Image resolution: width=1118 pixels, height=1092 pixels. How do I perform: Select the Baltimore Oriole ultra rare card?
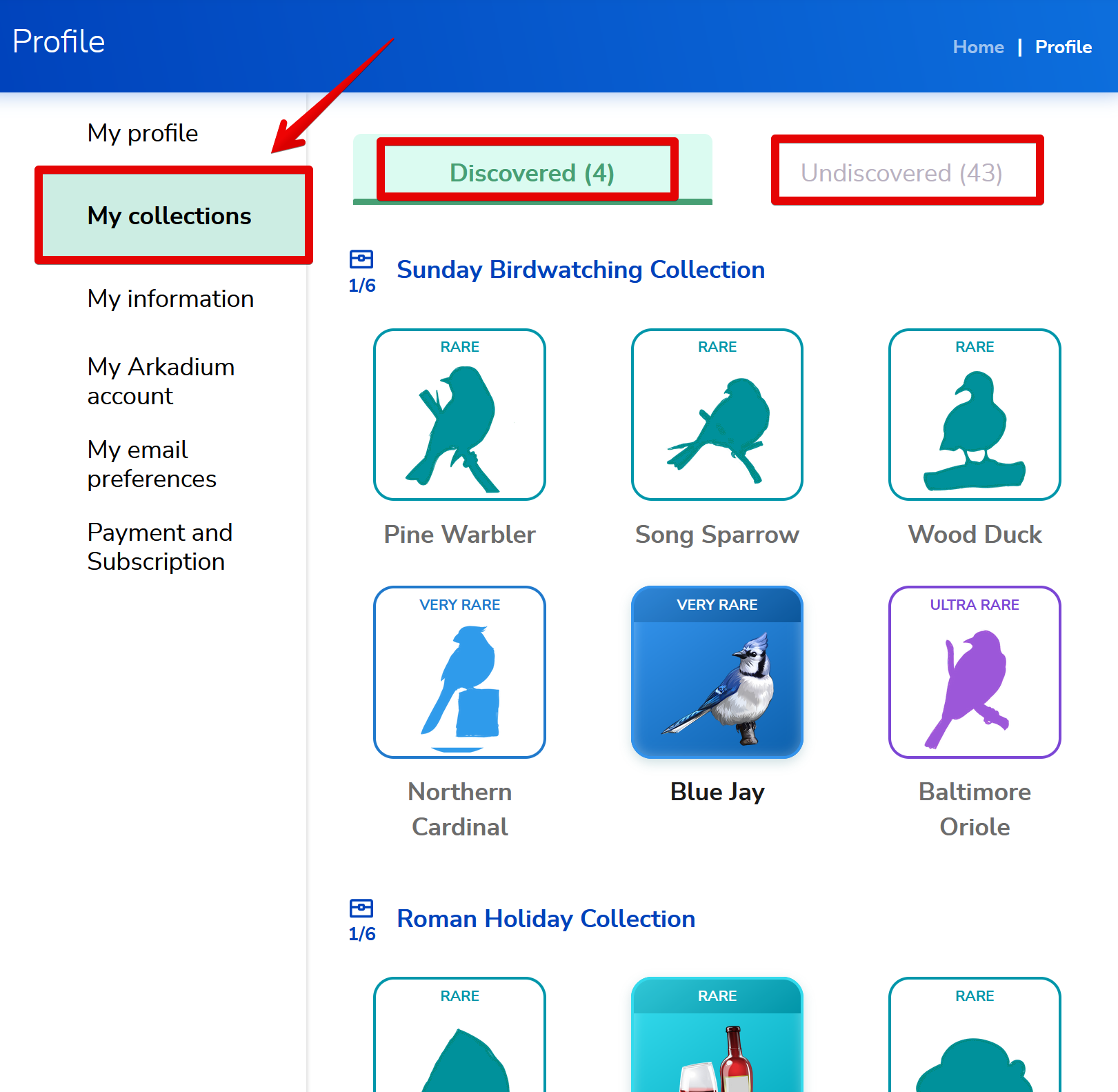pyautogui.click(x=975, y=672)
